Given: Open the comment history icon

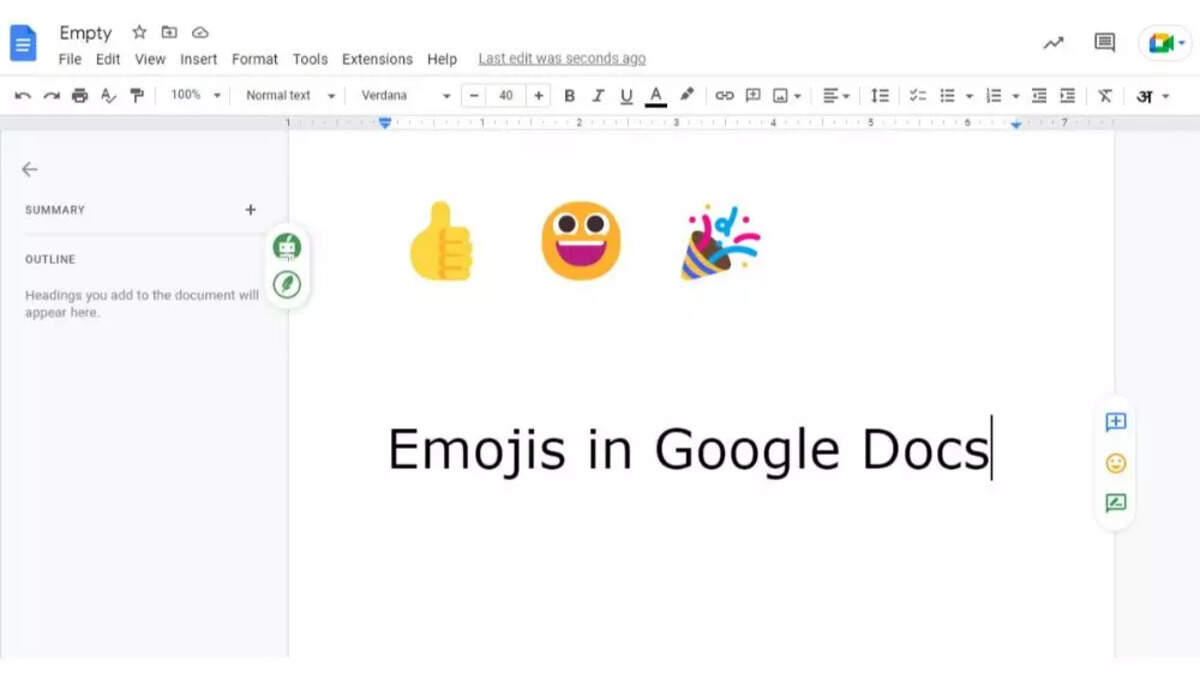Looking at the screenshot, I should click(x=1104, y=43).
